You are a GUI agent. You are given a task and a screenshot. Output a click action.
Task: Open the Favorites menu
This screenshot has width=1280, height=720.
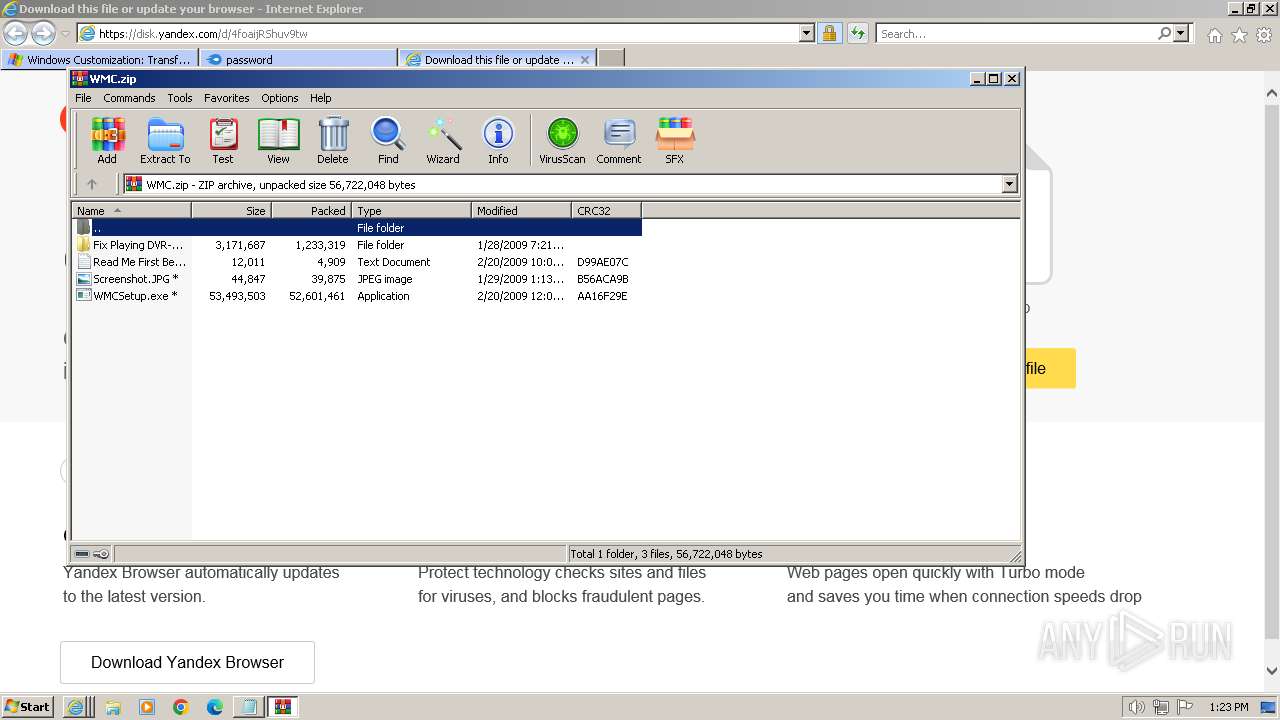(227, 98)
